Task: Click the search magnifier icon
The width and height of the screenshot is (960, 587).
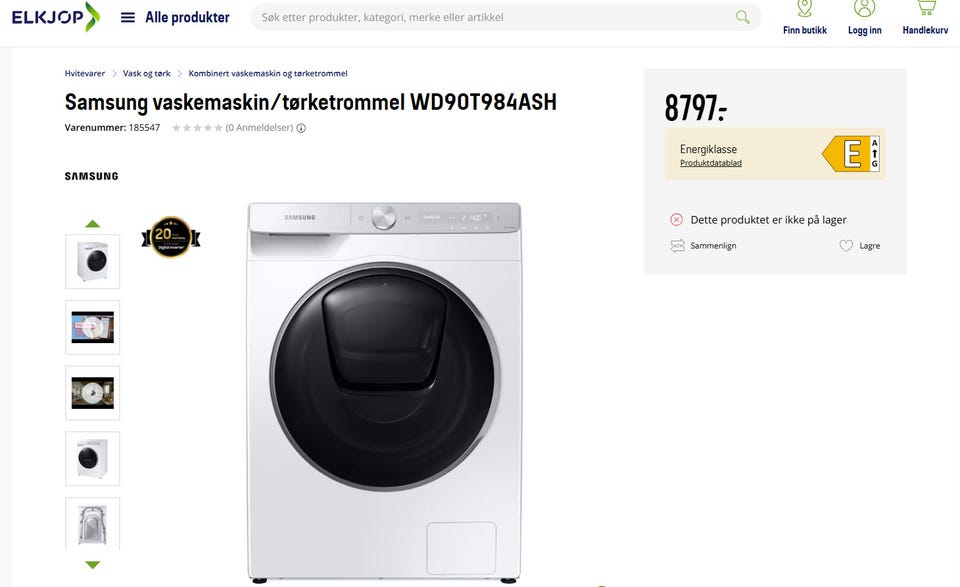Action: point(742,17)
